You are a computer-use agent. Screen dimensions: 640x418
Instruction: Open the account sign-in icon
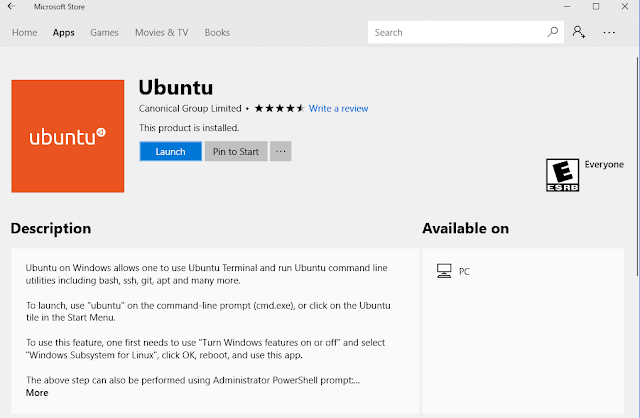(579, 32)
